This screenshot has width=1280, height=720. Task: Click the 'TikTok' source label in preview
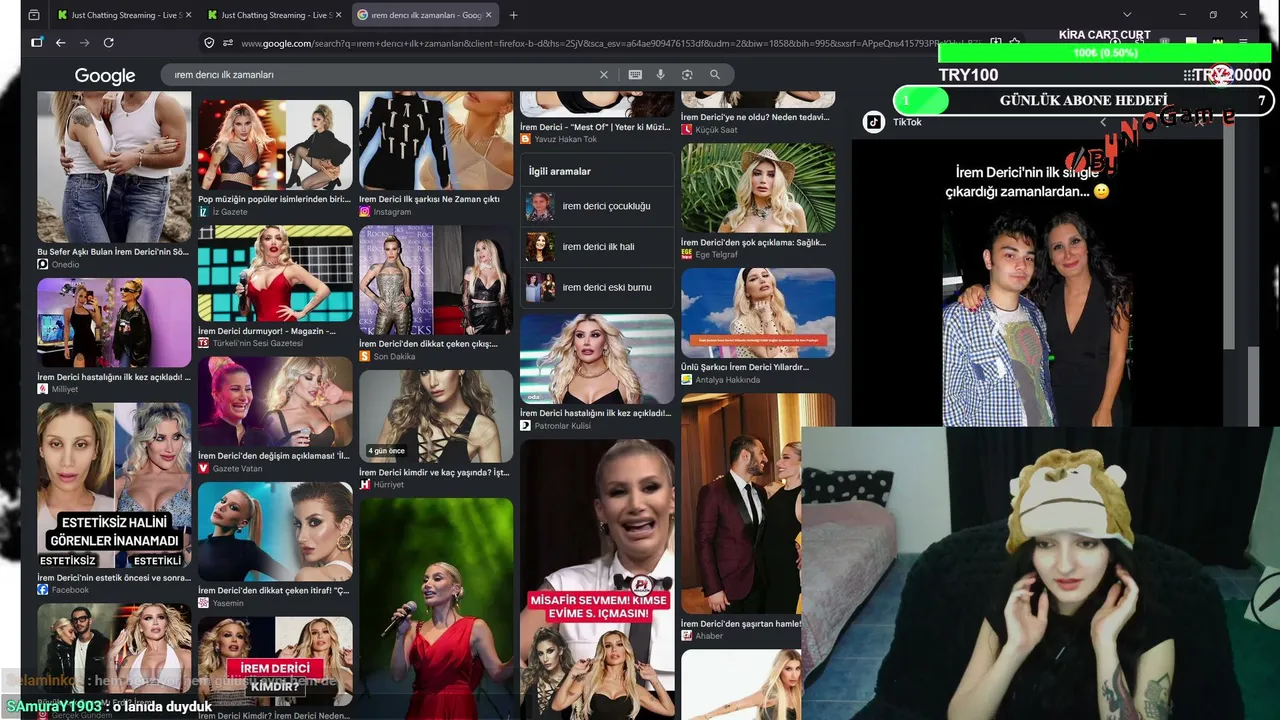907,122
